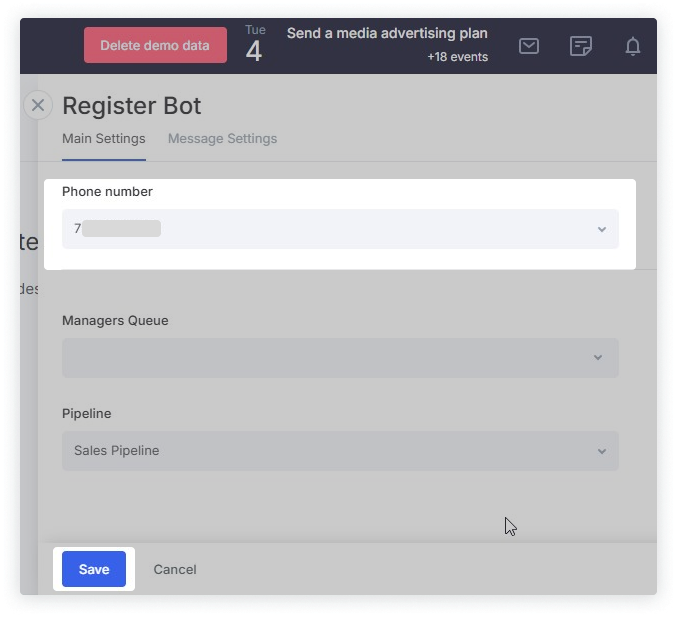Viewport: 677px width, 617px height.
Task: Open the notes message icon in header
Action: pos(581,46)
